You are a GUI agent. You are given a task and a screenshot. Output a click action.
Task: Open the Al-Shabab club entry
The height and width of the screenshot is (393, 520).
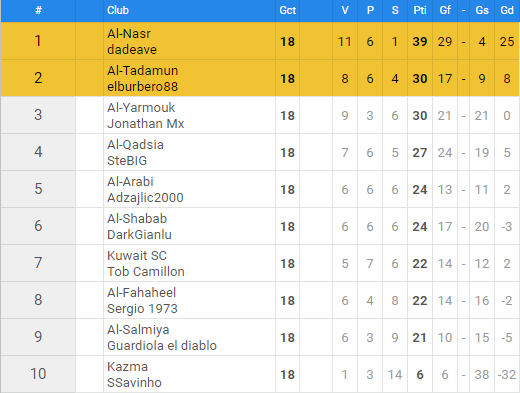[137, 218]
